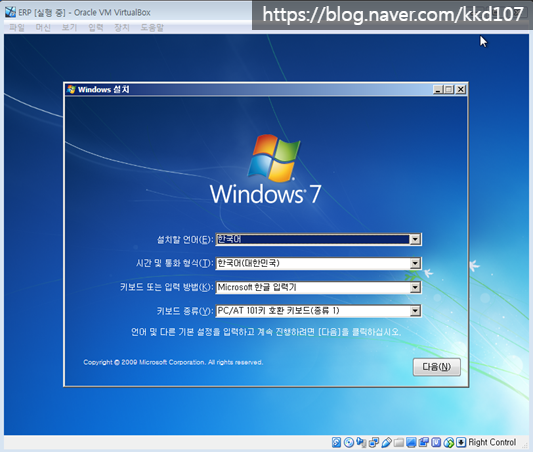Click the recording status icon
The height and width of the screenshot is (452, 533).
[x=424, y=442]
